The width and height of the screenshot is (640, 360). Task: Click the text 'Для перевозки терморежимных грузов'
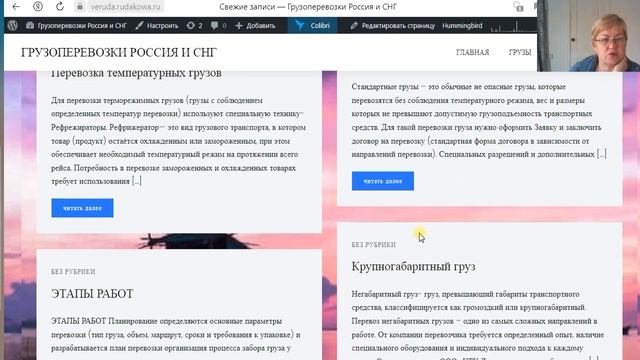point(117,100)
